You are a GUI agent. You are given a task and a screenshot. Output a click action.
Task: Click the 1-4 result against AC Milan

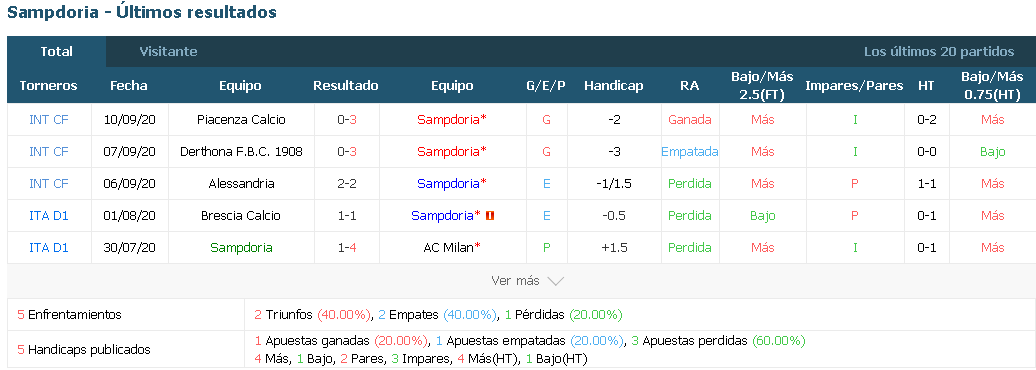tap(346, 248)
